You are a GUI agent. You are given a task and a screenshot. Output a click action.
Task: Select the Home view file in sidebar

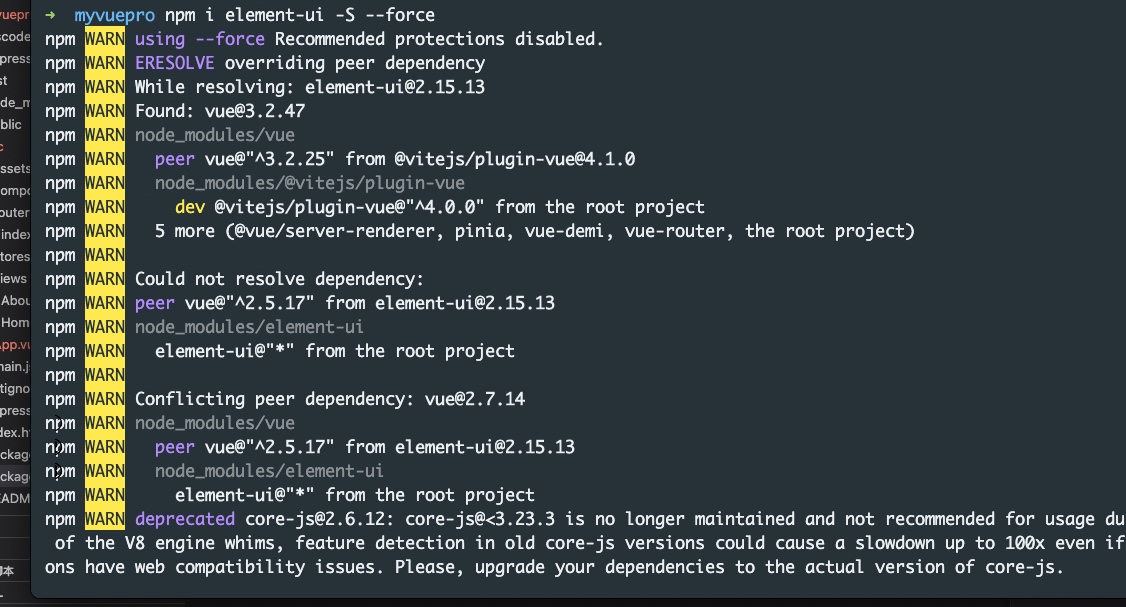click(15, 323)
